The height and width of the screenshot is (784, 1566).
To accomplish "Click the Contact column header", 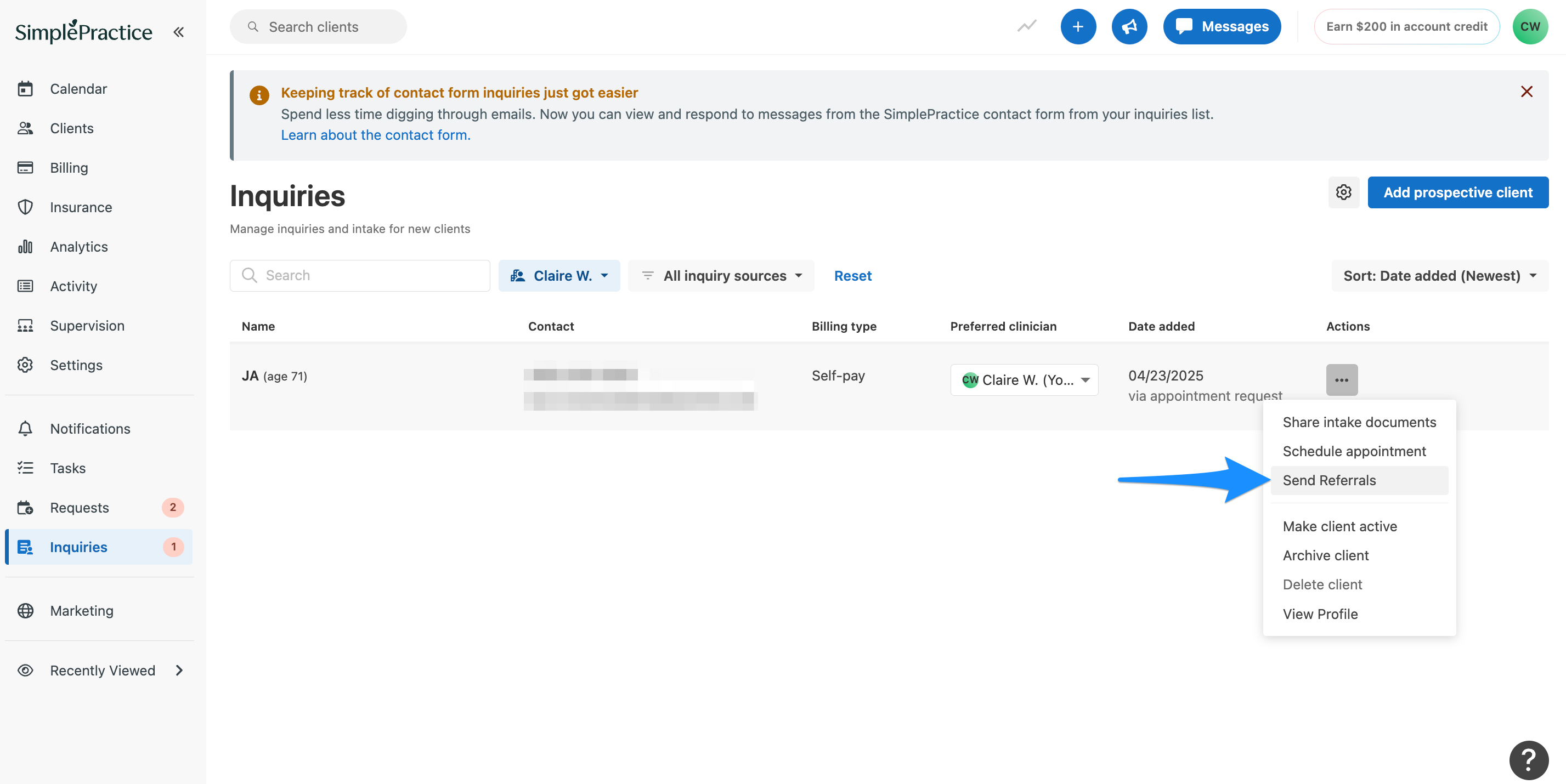I will [x=551, y=326].
